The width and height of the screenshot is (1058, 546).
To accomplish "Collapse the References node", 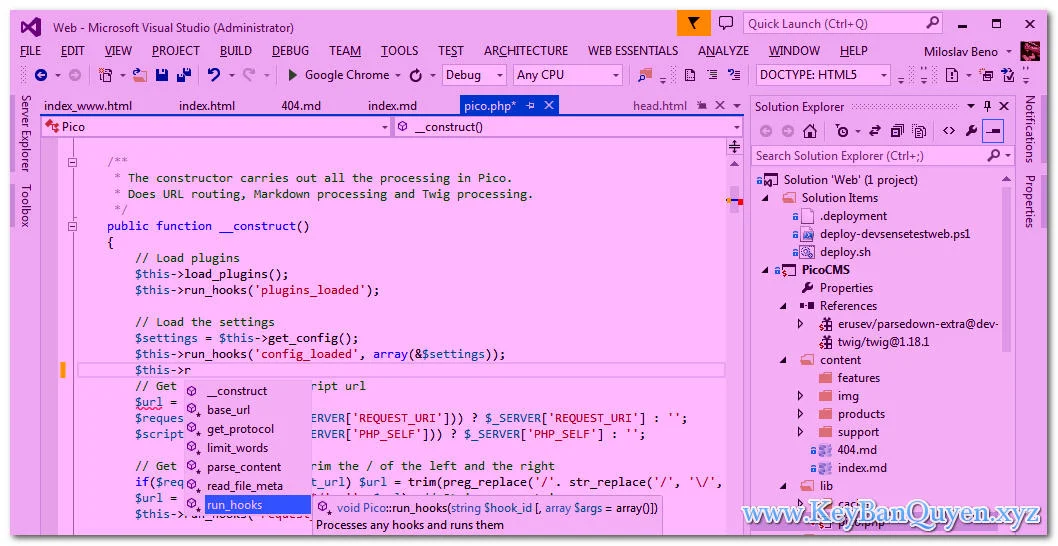I will [783, 306].
